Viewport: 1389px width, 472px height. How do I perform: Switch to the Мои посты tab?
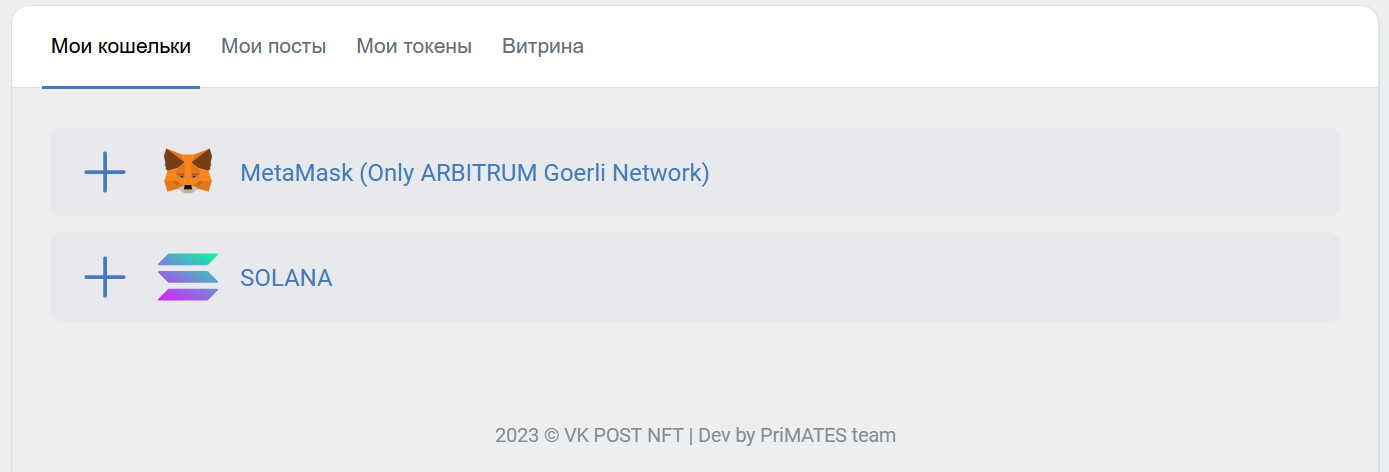[x=273, y=46]
